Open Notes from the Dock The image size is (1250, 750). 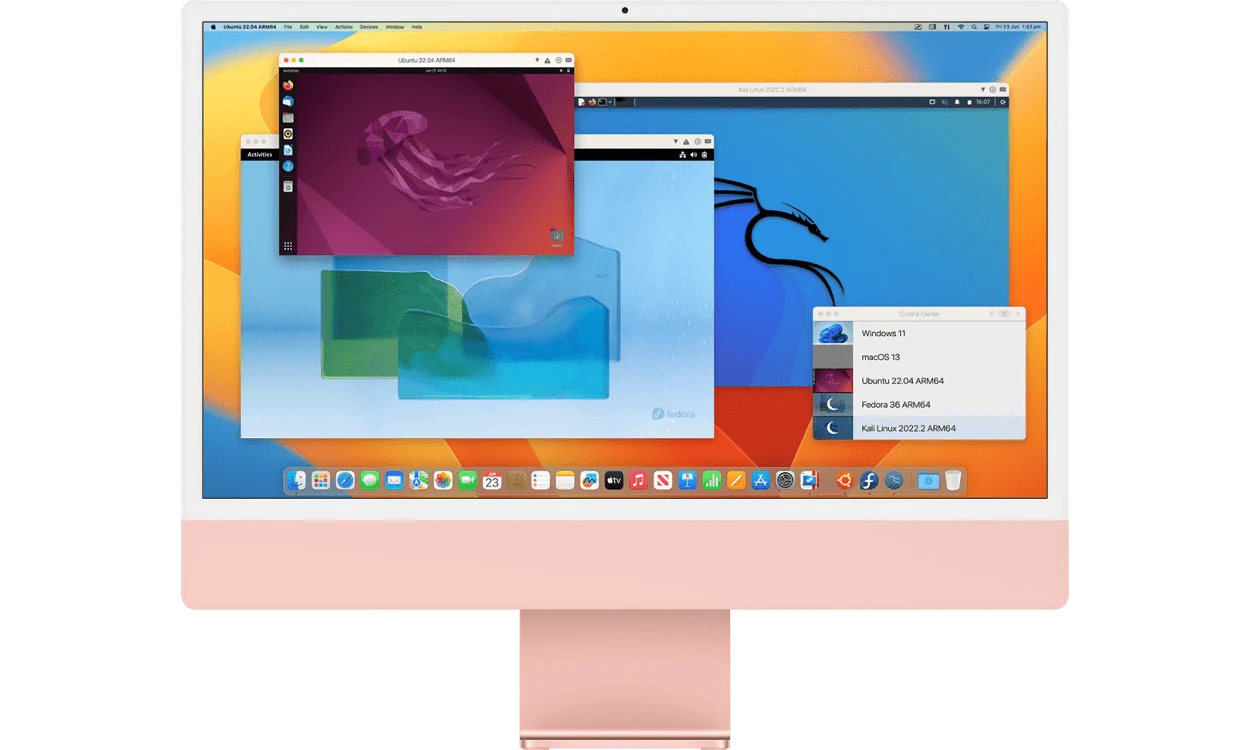click(566, 481)
